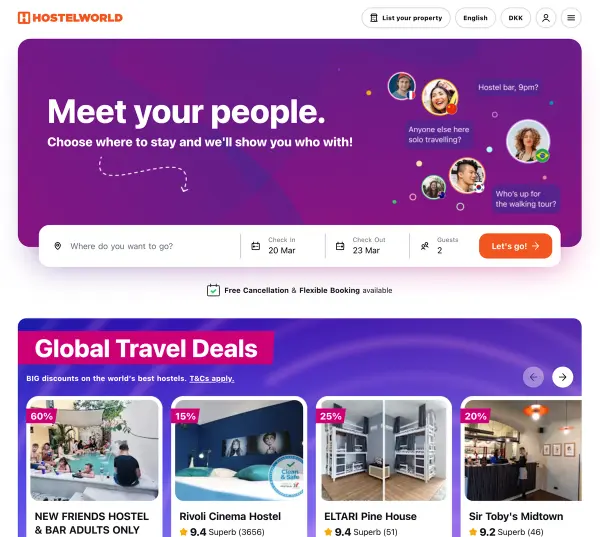
Task: Open the user account profile icon
Action: (x=546, y=18)
